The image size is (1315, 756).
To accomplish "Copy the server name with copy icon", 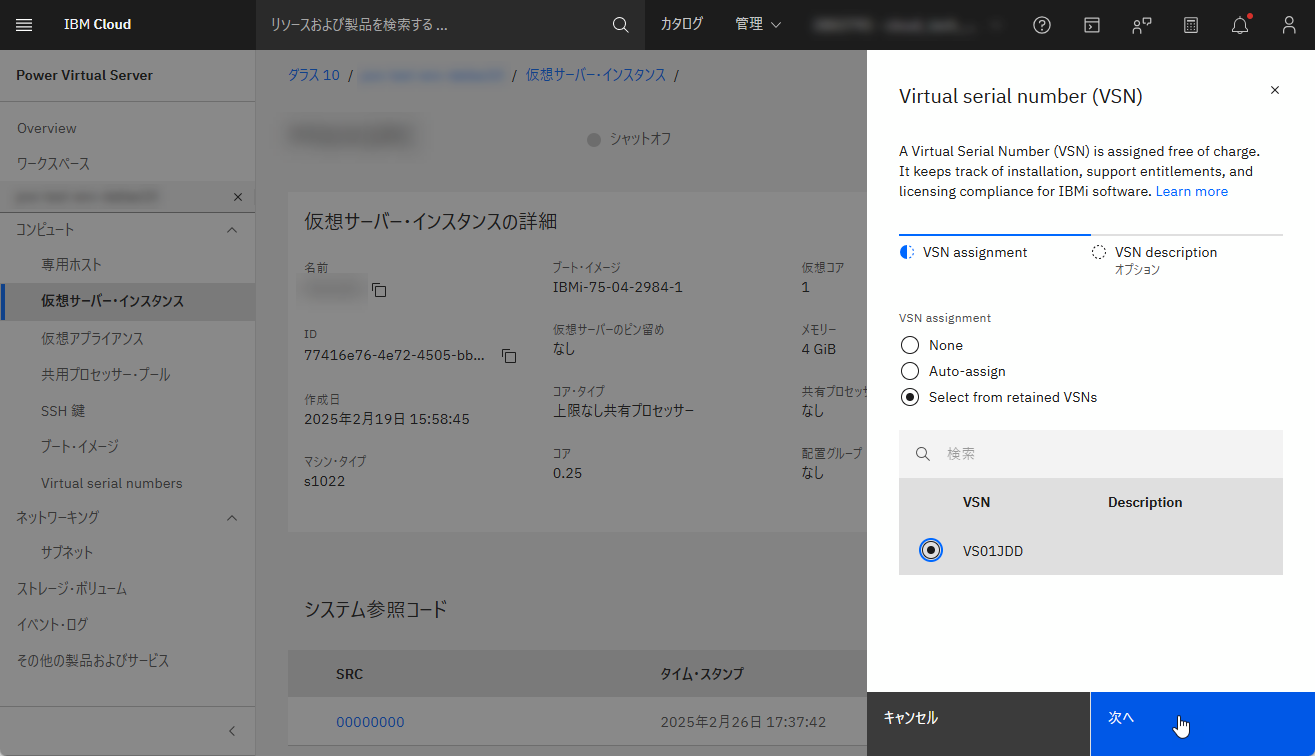I will click(x=379, y=290).
